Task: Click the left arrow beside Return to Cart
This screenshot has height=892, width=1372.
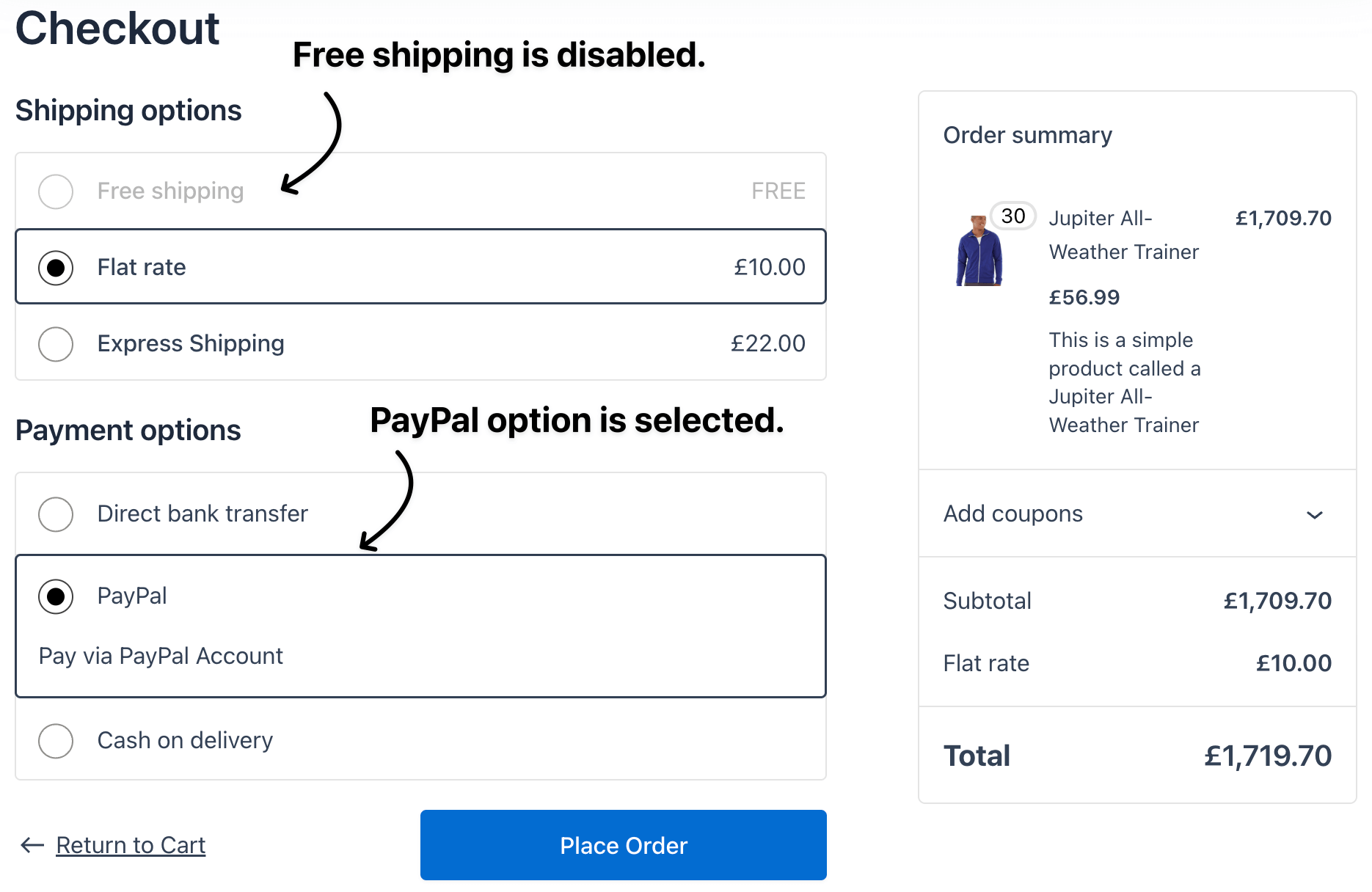Action: (x=32, y=845)
